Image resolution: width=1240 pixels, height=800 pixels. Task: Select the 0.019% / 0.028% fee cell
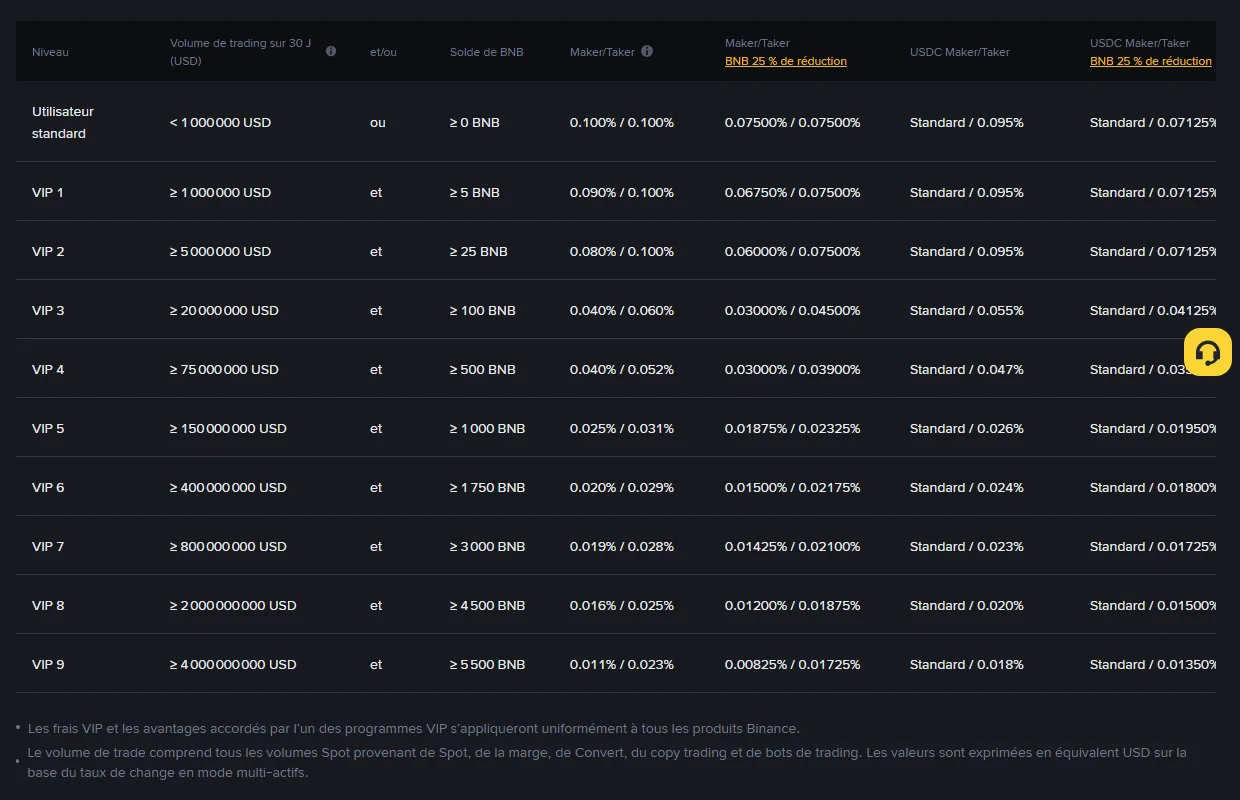(x=622, y=546)
